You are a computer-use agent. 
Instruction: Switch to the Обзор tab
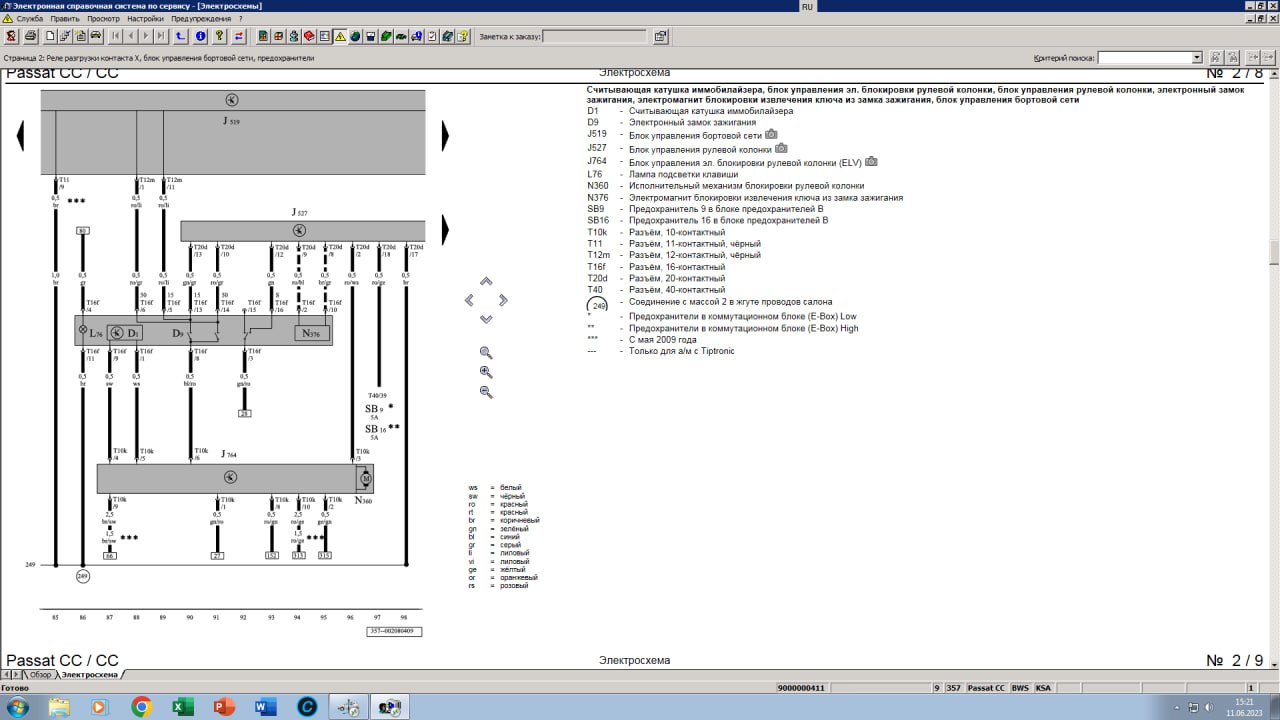tap(40, 675)
